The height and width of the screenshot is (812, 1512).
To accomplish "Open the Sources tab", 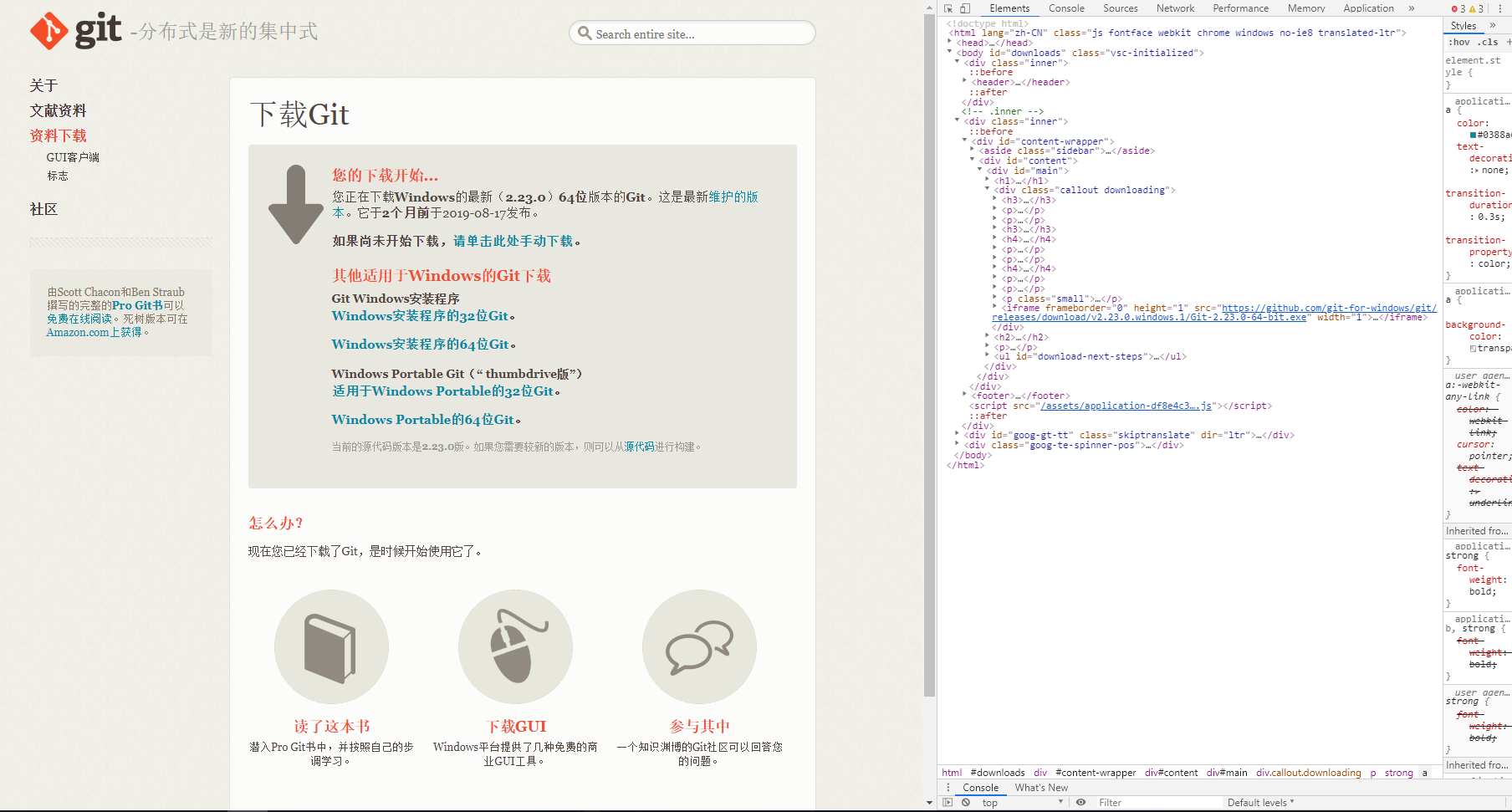I will [1121, 8].
